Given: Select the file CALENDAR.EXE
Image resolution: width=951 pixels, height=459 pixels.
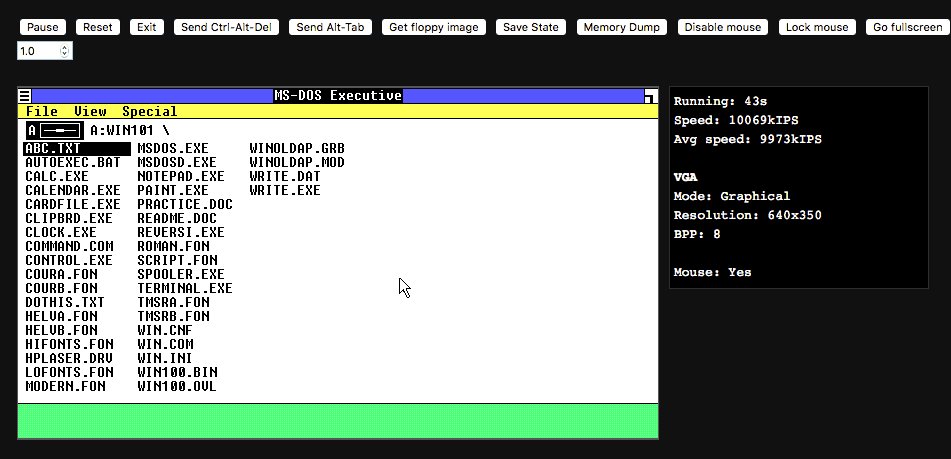Looking at the screenshot, I should tap(73, 190).
